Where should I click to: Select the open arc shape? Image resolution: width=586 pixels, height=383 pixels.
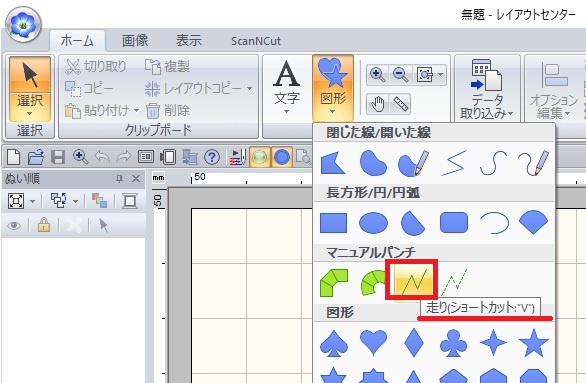click(x=494, y=223)
